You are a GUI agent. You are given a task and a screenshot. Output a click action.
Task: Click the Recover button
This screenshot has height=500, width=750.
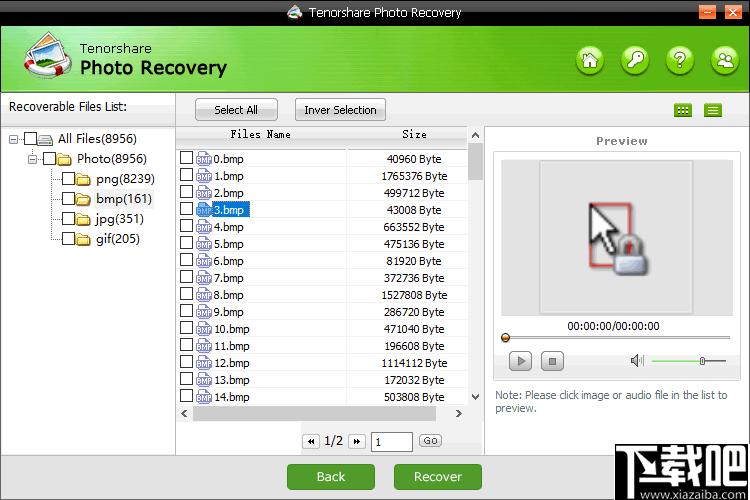(438, 477)
